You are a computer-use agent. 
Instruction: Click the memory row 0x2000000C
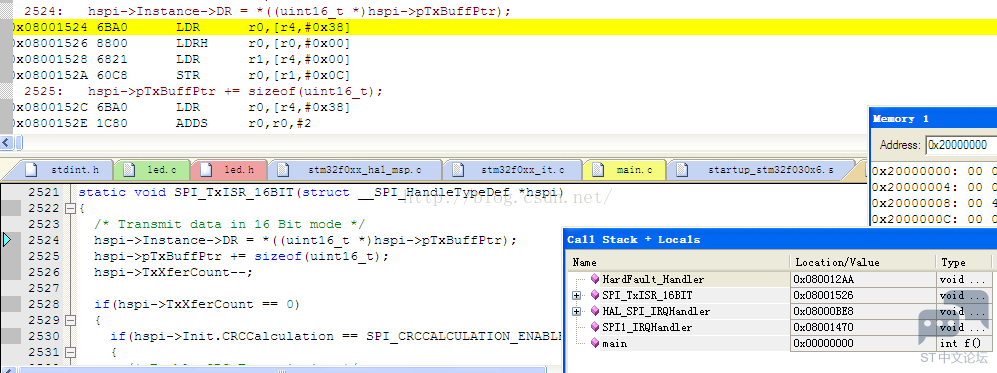click(934, 219)
